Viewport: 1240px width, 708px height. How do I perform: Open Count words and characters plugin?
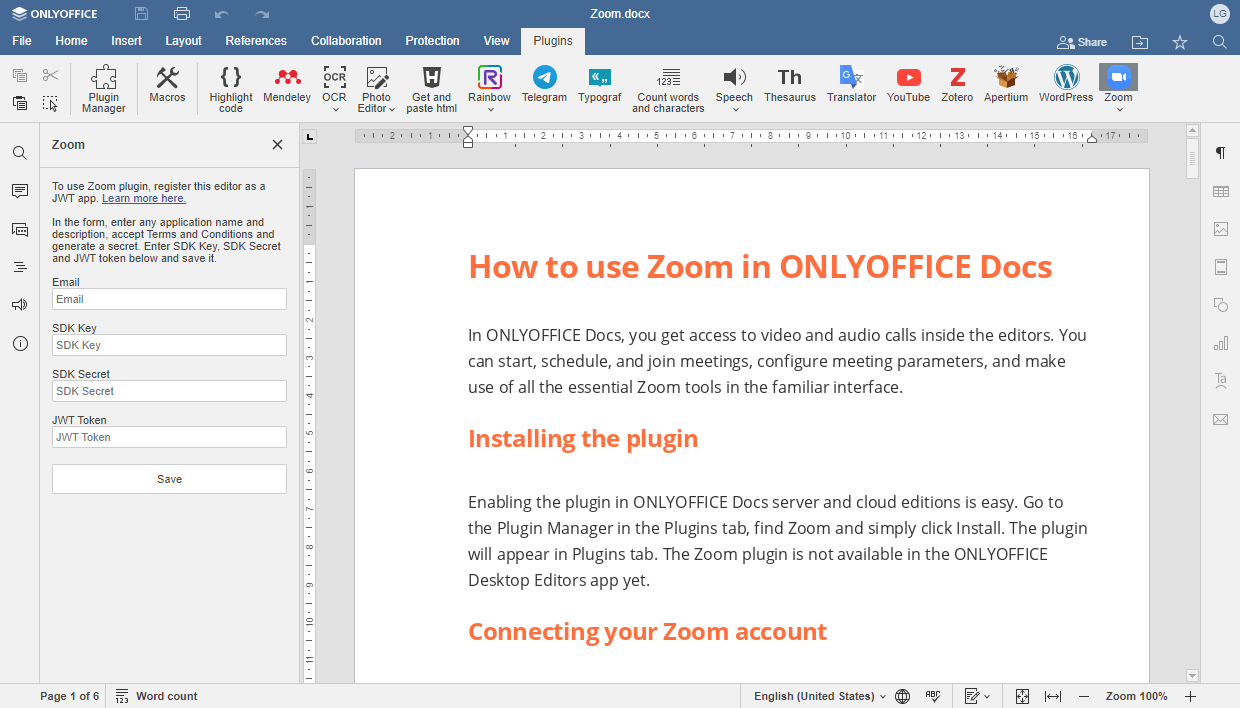click(668, 89)
